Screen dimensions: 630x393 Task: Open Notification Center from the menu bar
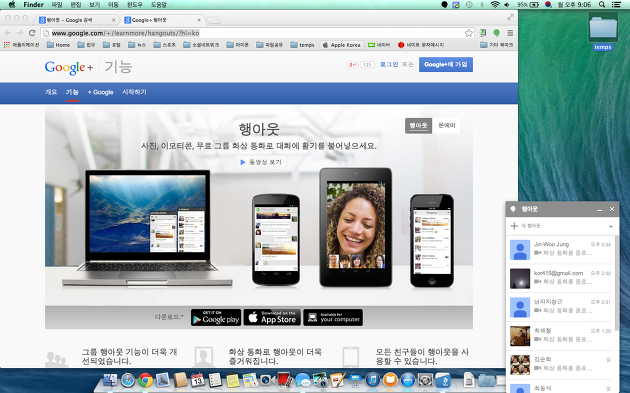coord(616,4)
